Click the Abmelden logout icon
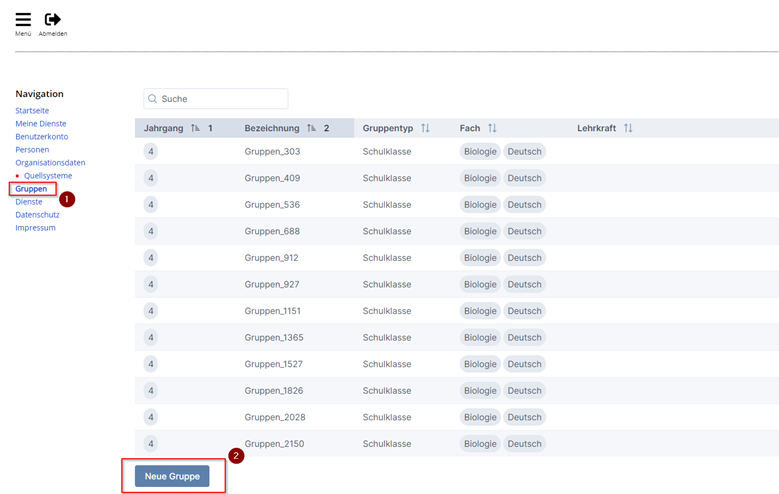Viewport: 779px width, 494px height. [53, 20]
